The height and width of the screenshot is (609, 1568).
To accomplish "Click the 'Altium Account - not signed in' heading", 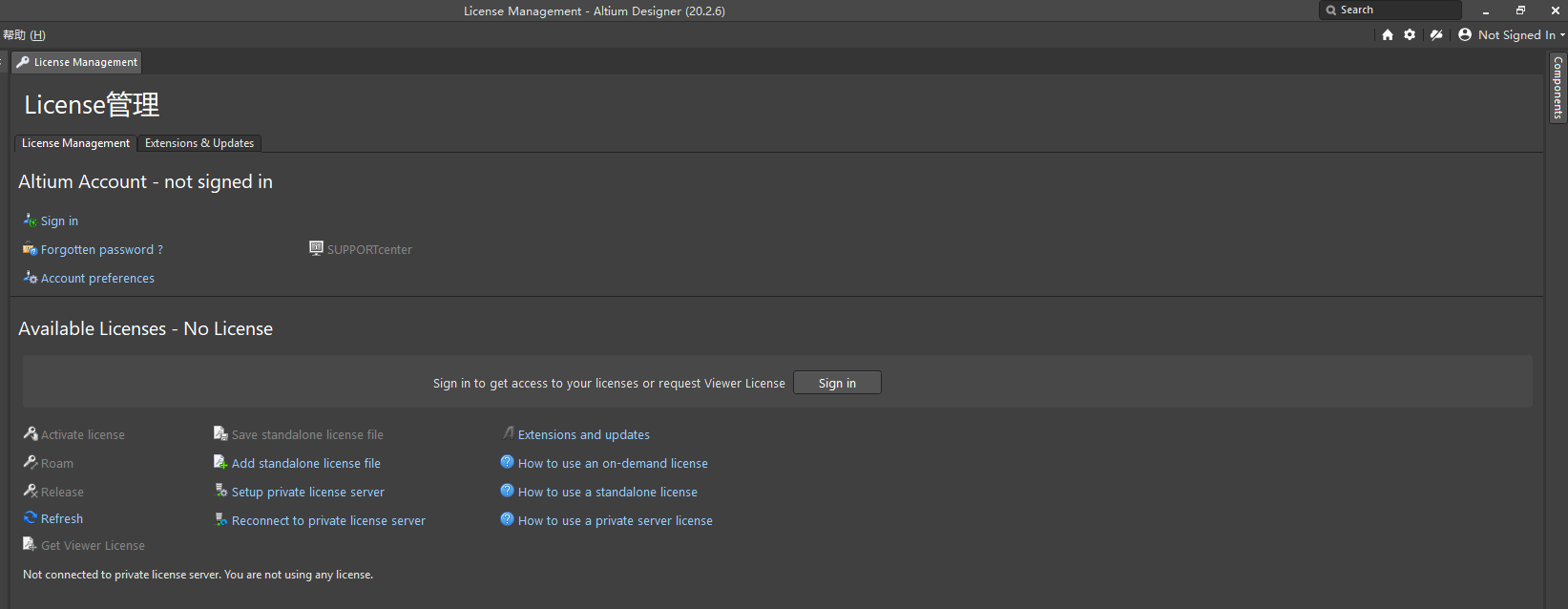I will click(x=146, y=181).
